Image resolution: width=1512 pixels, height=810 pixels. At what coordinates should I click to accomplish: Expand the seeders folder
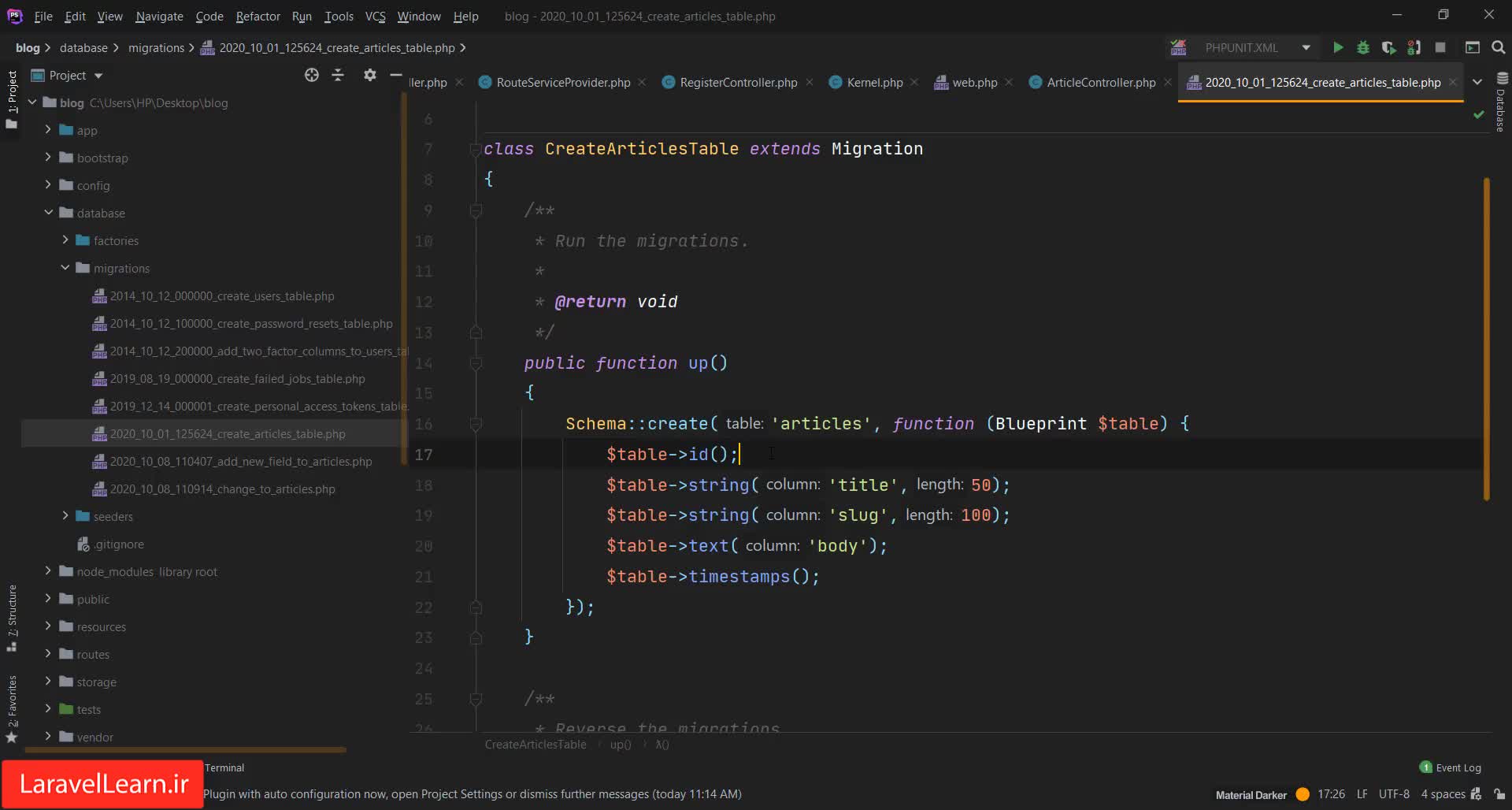coord(65,516)
